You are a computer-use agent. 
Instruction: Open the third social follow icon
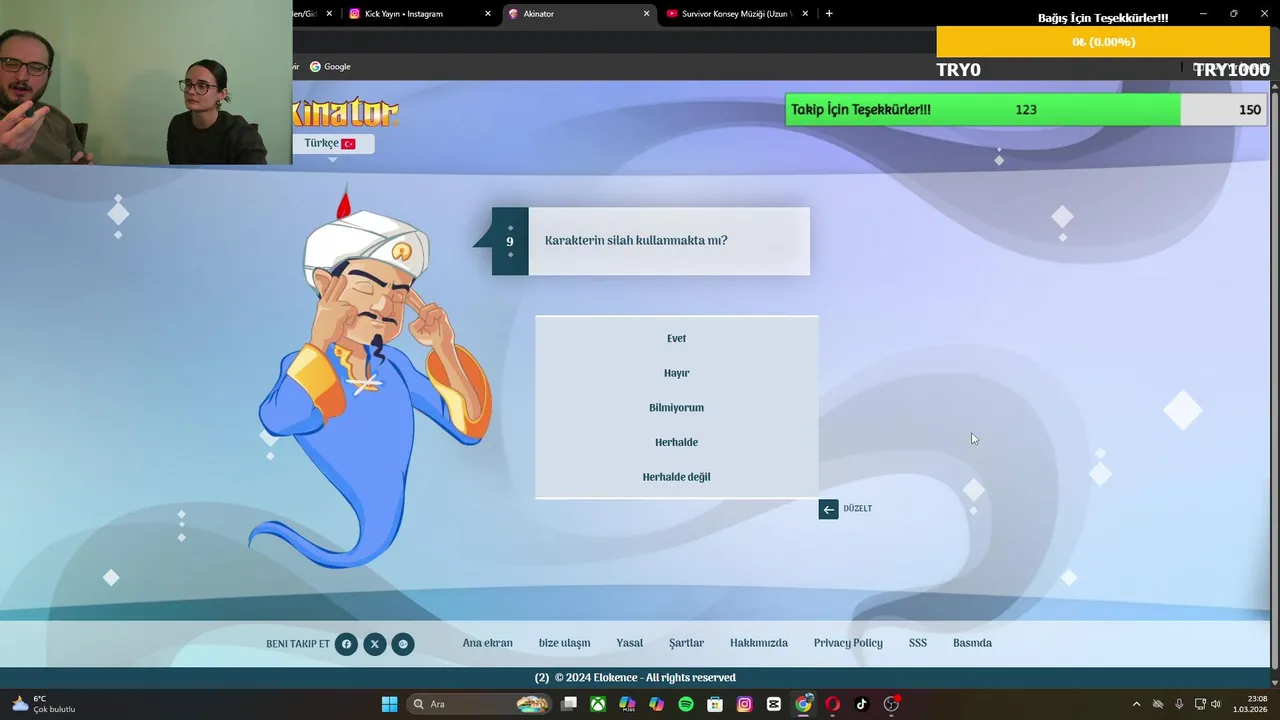tap(403, 644)
